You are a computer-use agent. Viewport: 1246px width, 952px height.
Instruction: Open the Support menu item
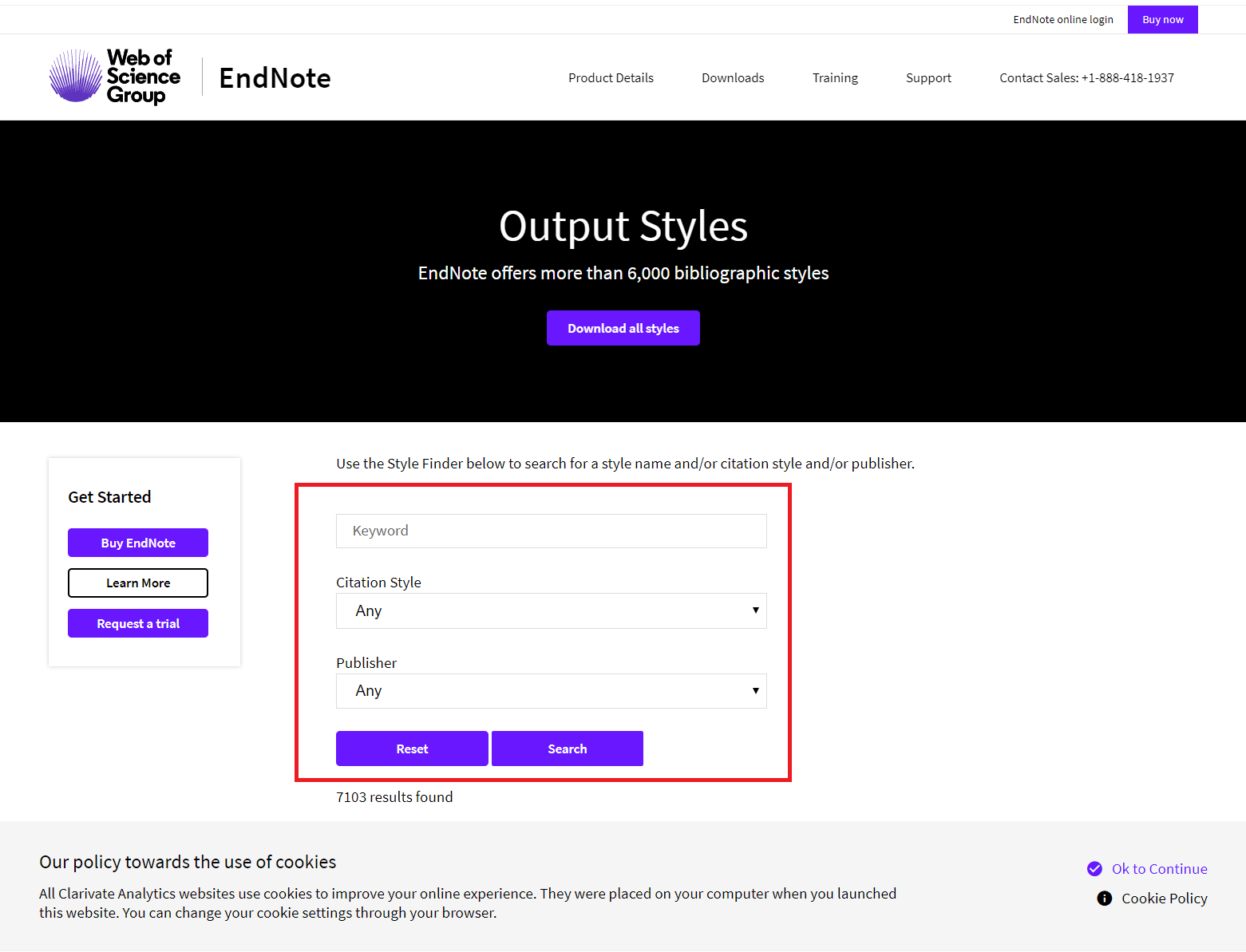tap(928, 78)
